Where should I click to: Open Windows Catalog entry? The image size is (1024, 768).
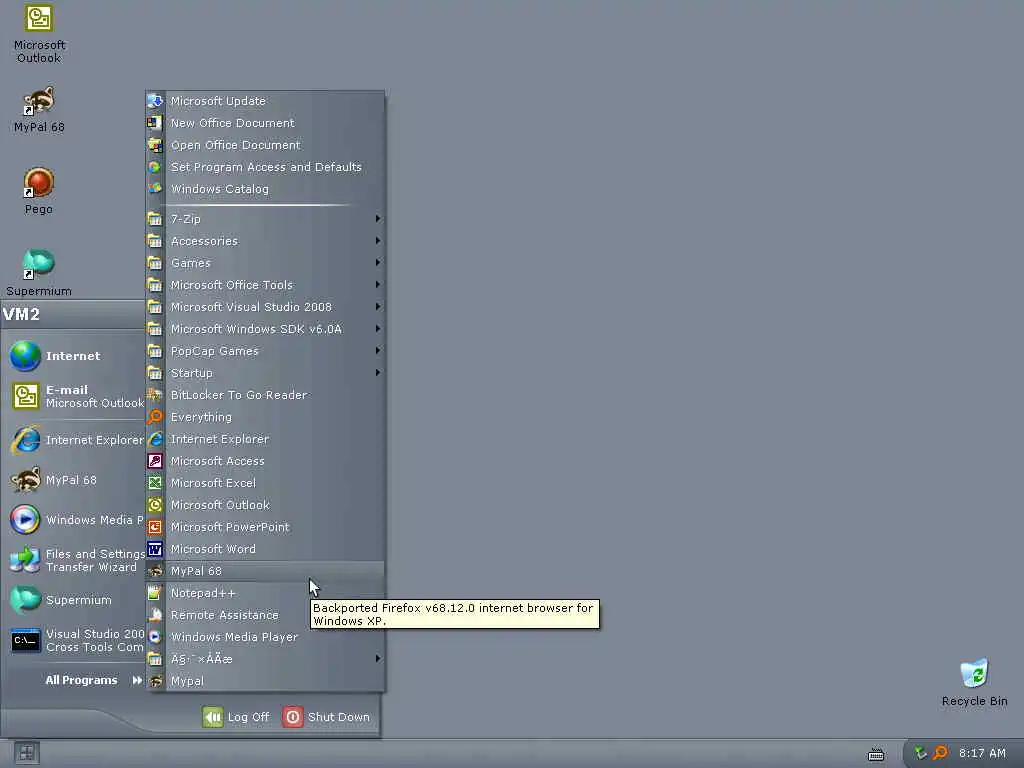265,189
